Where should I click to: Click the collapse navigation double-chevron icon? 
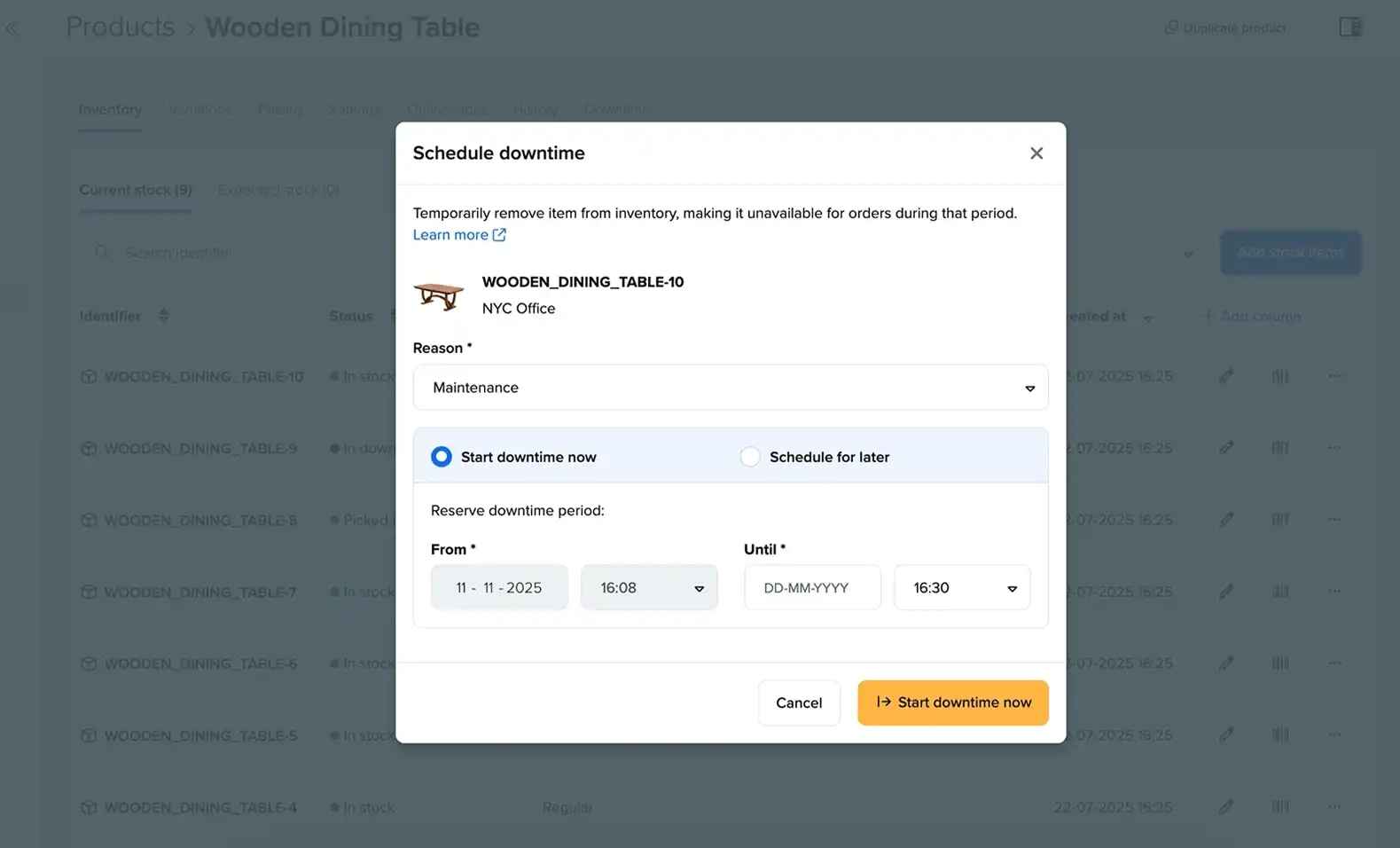(12, 28)
